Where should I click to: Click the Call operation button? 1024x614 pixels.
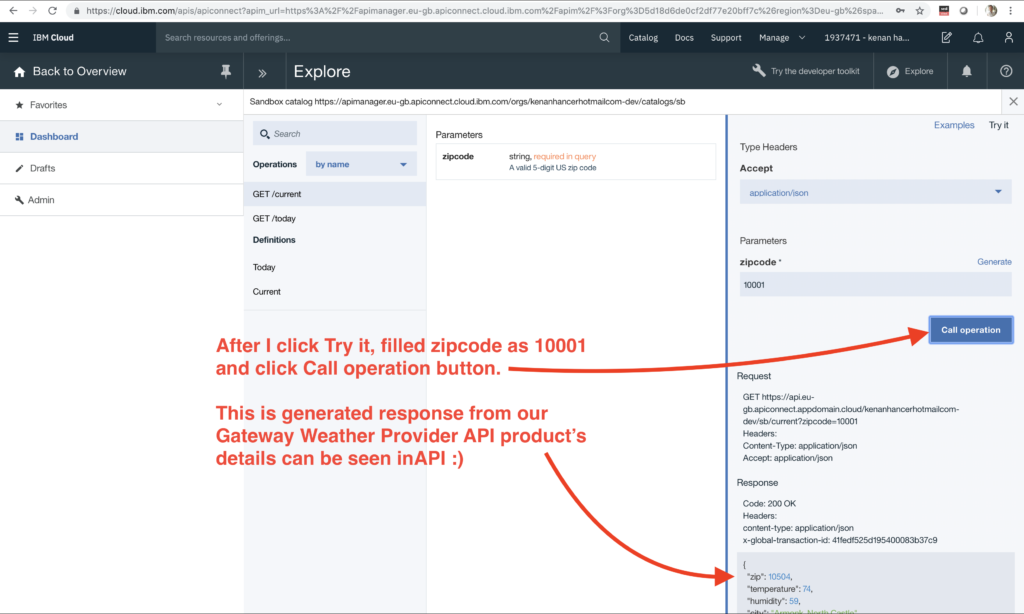[x=970, y=330]
